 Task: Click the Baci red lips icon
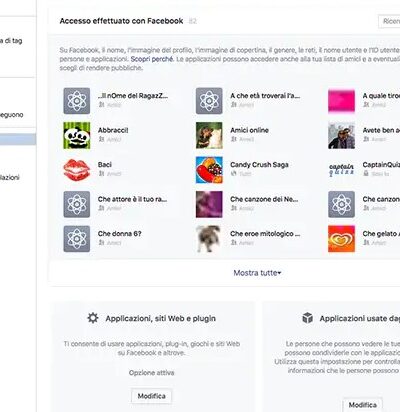pos(77,170)
